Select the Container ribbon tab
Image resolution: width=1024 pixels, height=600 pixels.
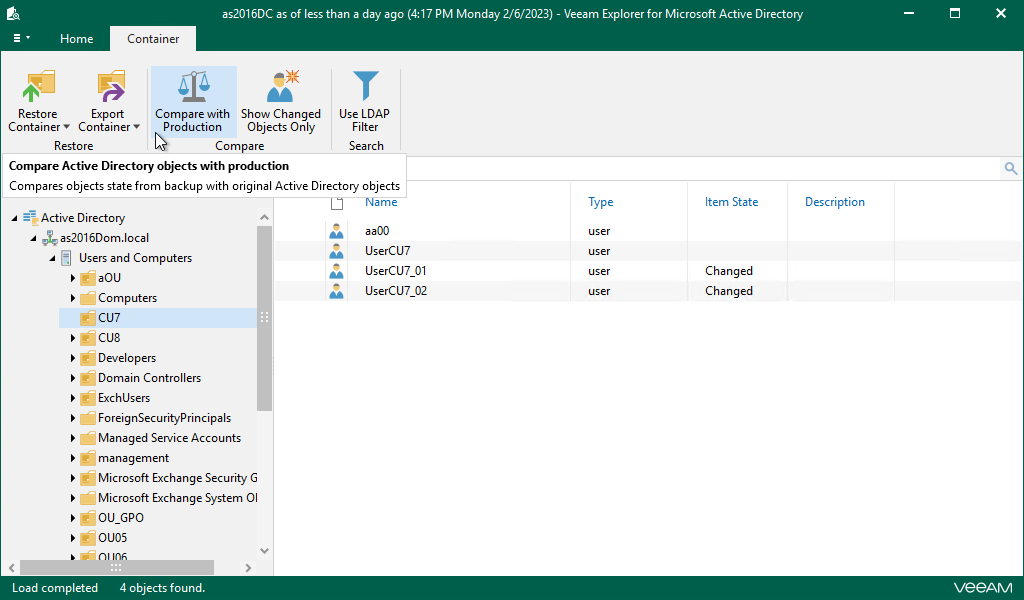(153, 39)
